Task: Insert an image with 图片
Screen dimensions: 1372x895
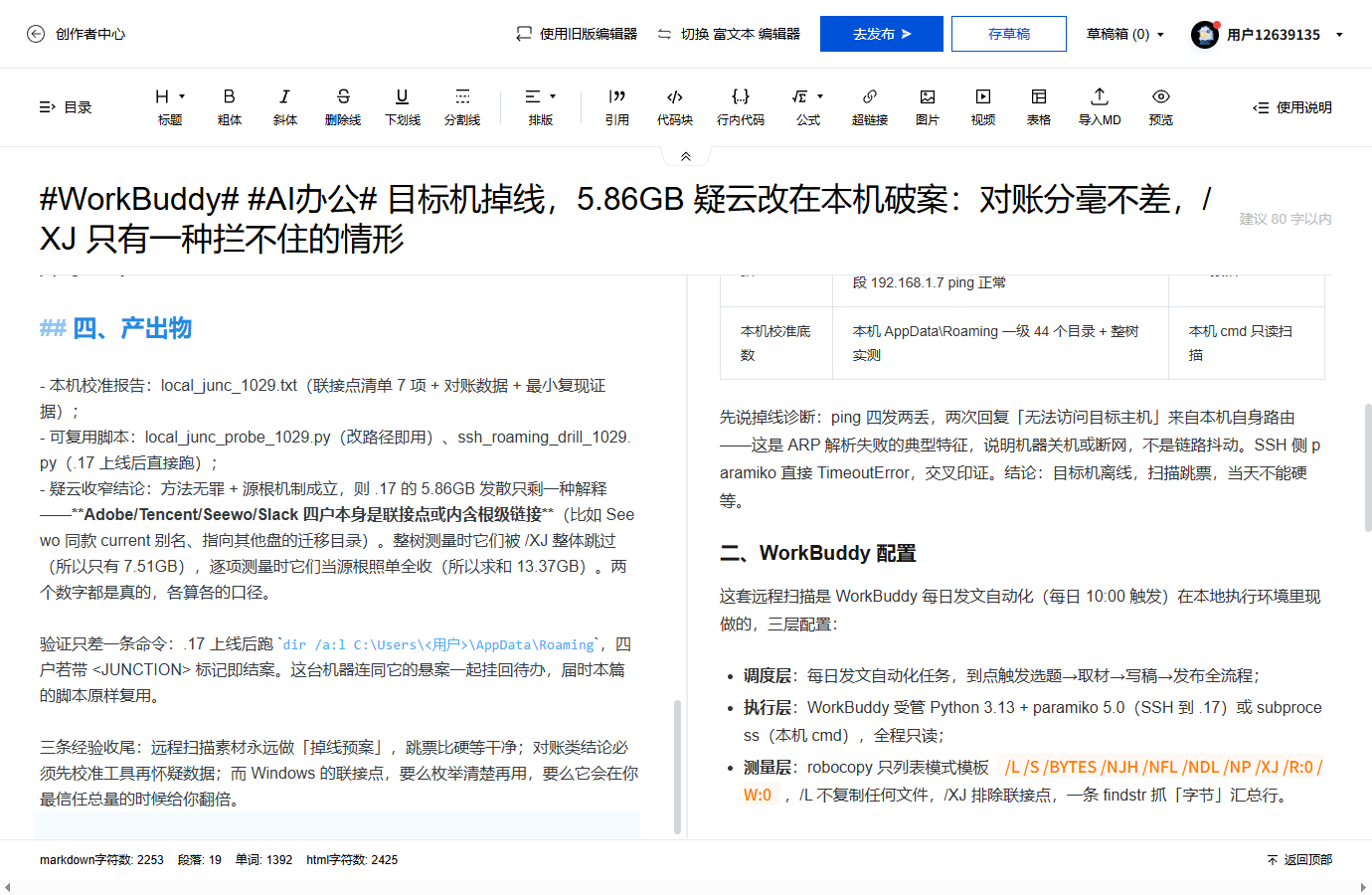Action: (x=928, y=107)
